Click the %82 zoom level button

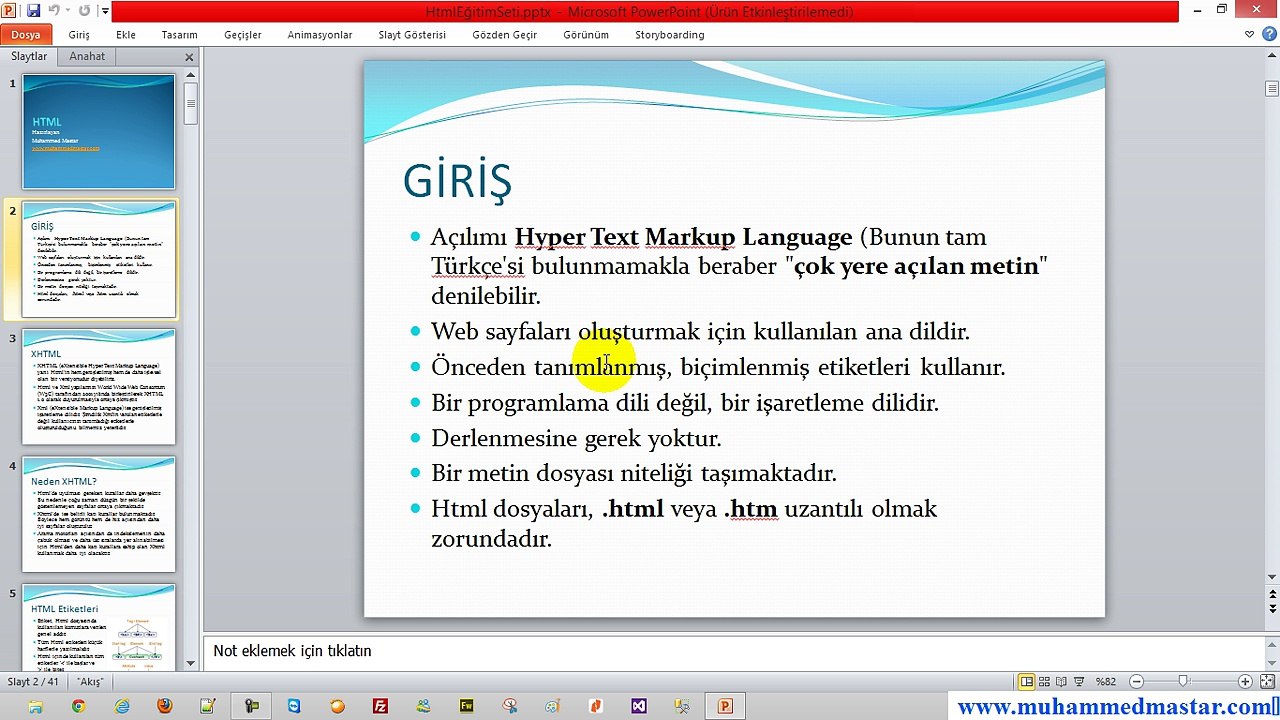[1106, 682]
